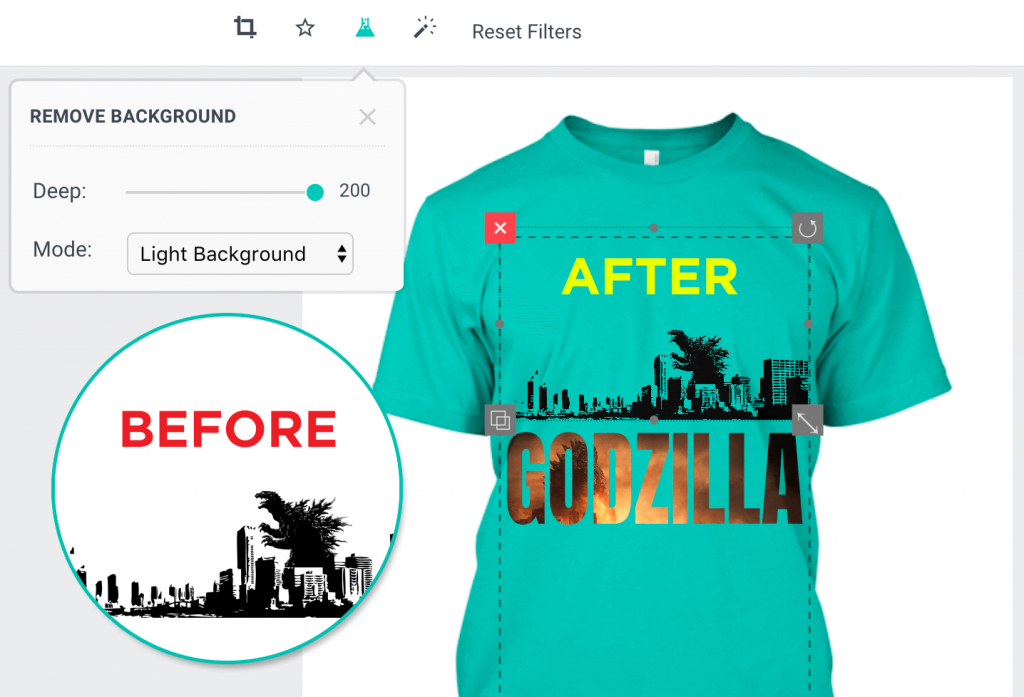Open the star filters icon

(305, 28)
